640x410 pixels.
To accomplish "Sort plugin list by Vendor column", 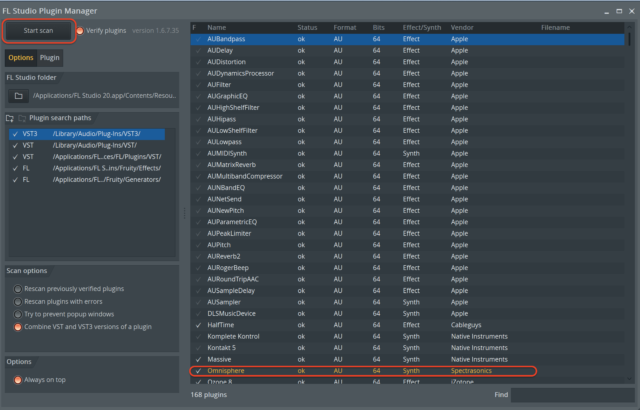I will click(462, 27).
